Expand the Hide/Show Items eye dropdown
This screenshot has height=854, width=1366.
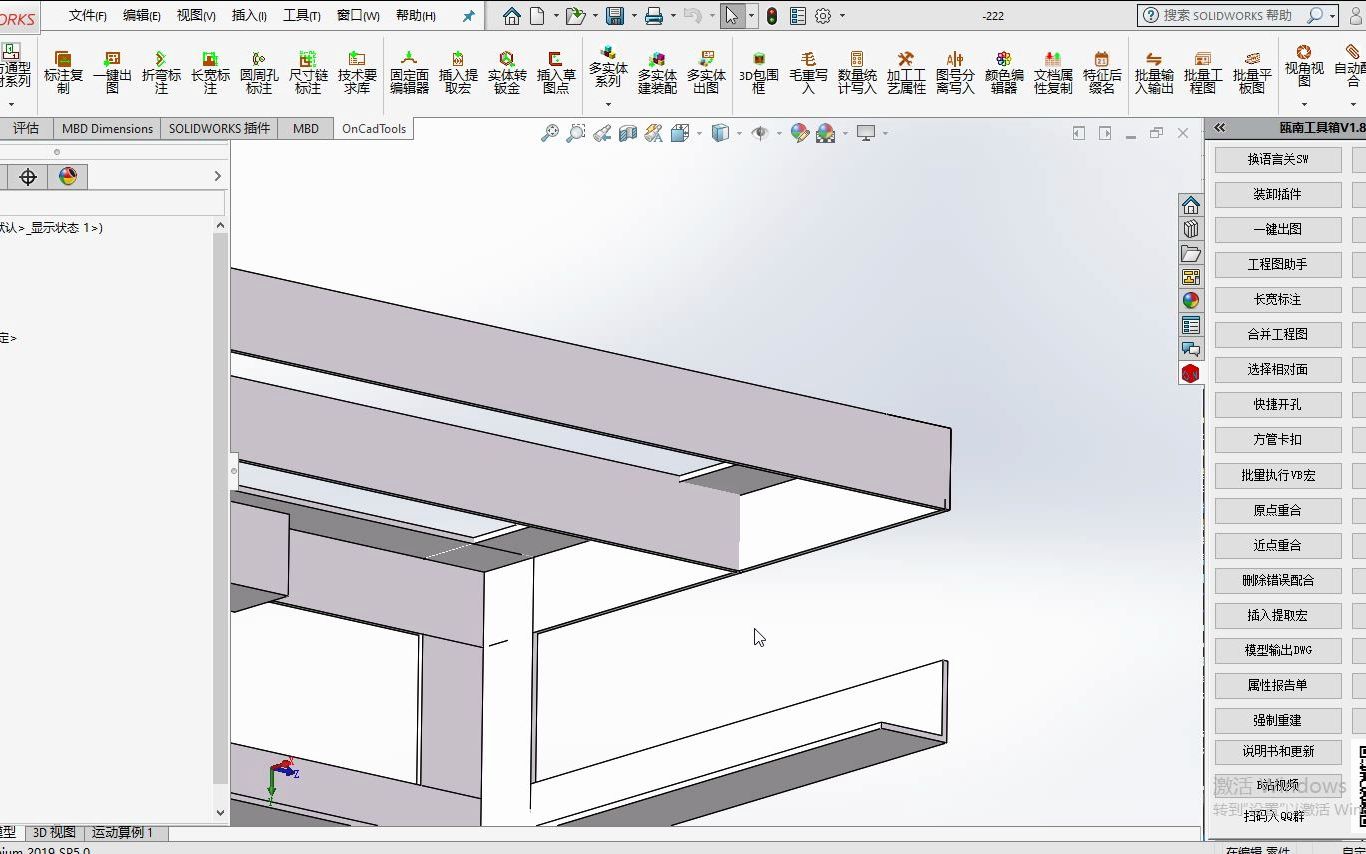click(779, 133)
